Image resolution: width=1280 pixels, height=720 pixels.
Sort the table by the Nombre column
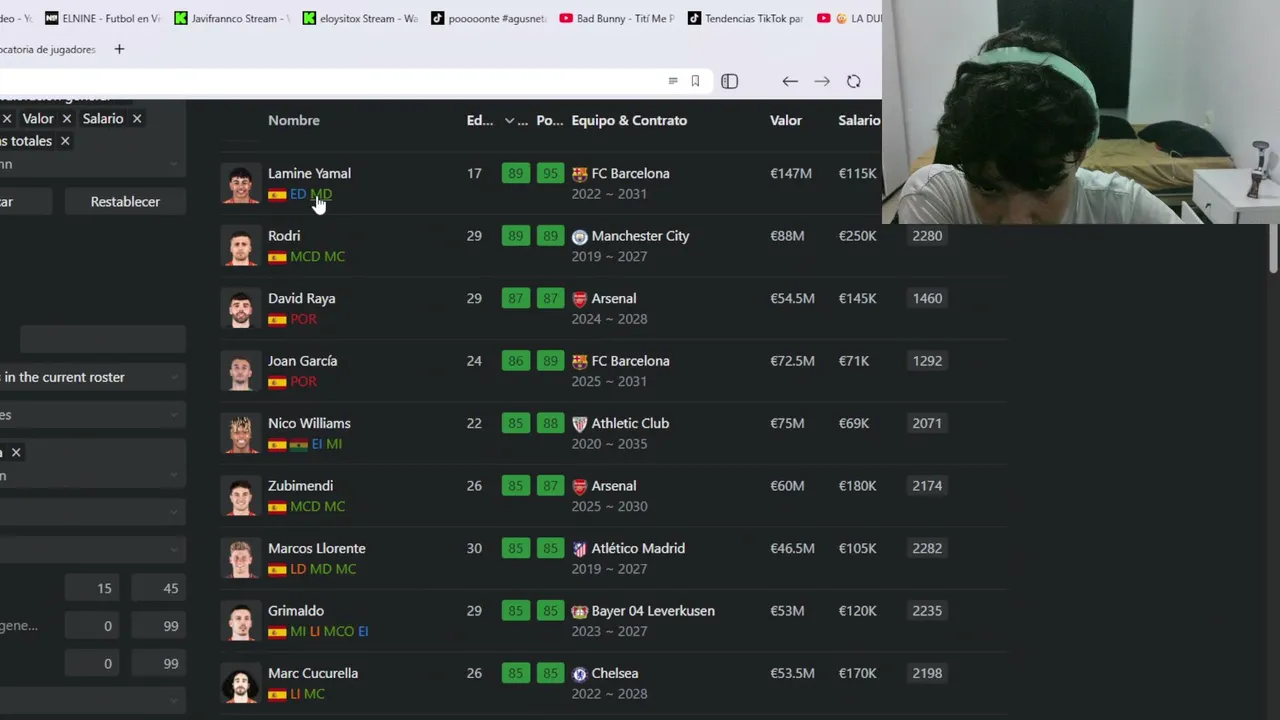coord(294,120)
